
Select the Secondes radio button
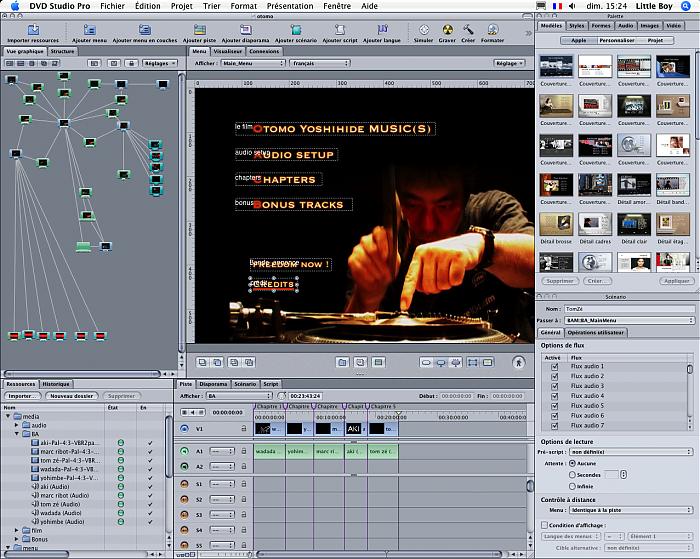(572, 475)
